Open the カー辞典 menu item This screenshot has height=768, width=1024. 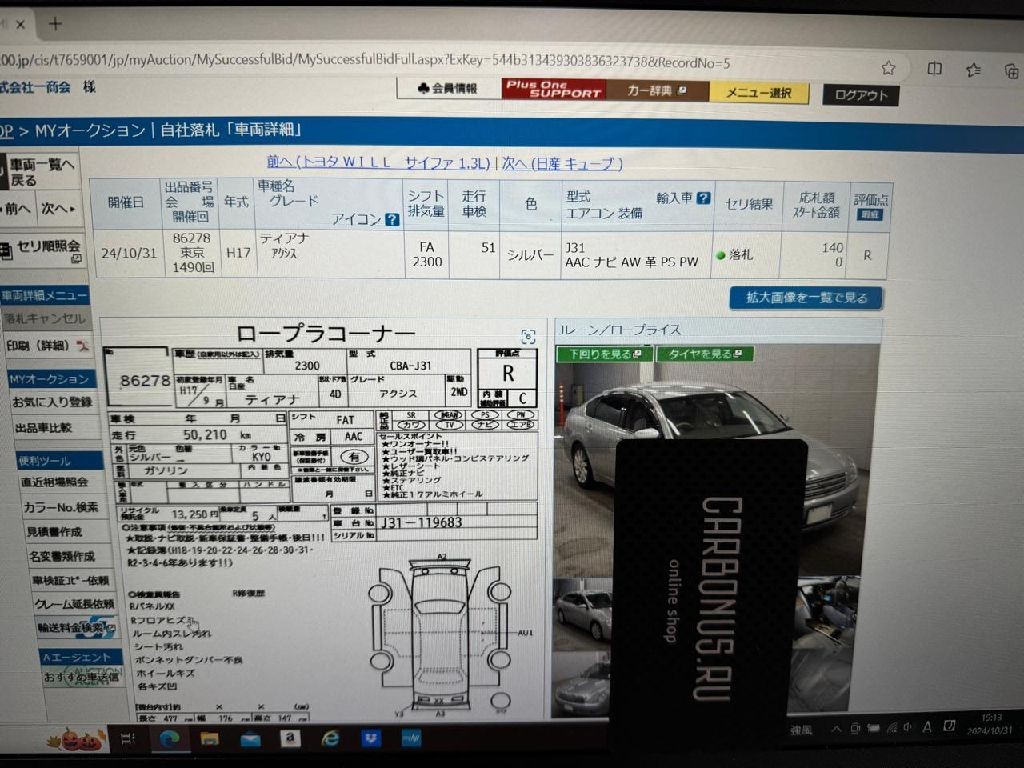click(657, 91)
